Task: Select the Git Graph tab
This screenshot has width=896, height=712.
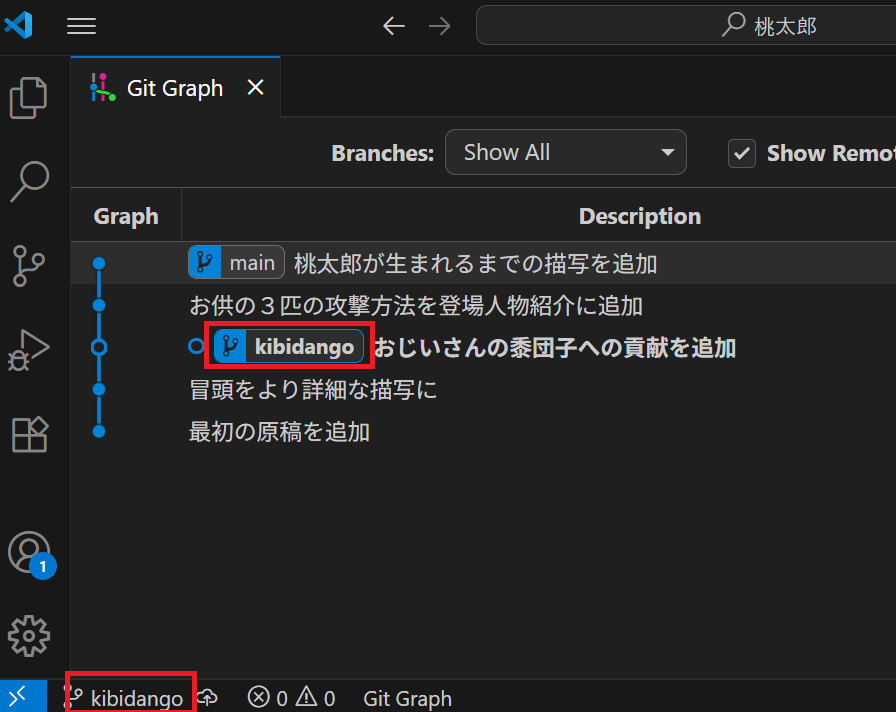Action: click(175, 88)
